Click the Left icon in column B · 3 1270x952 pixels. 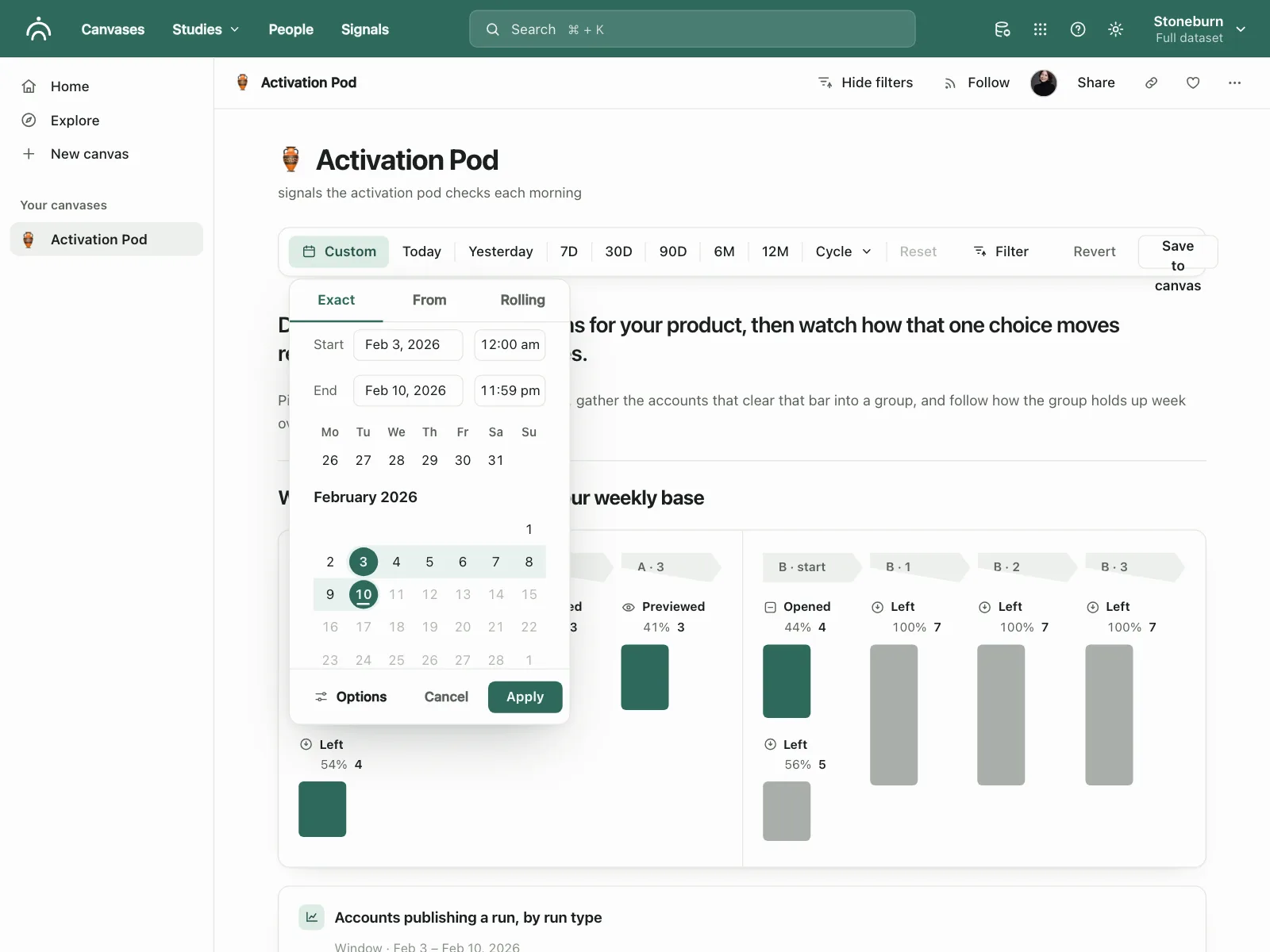(x=1093, y=607)
